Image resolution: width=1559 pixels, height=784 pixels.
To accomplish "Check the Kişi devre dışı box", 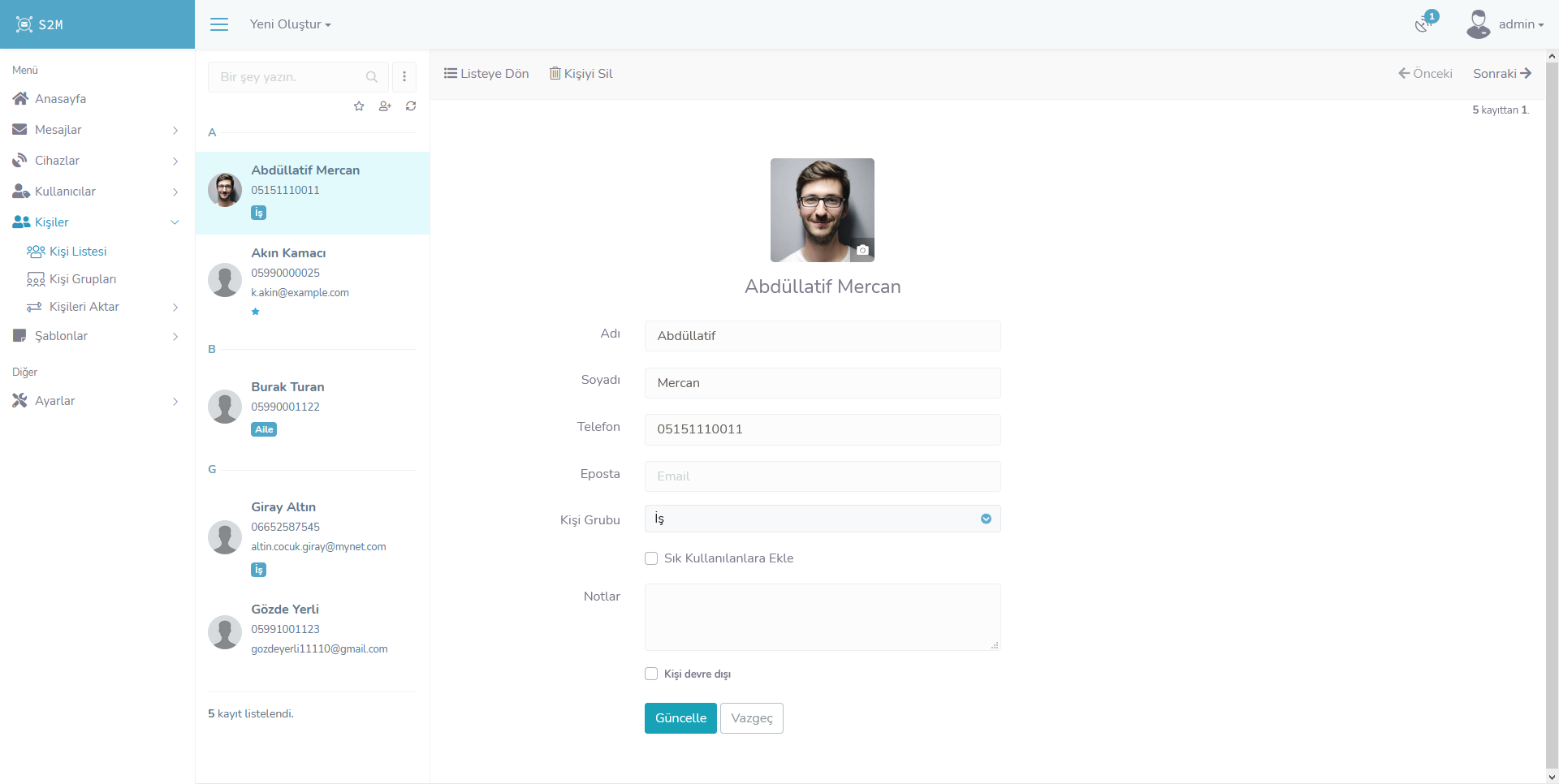I will pyautogui.click(x=651, y=674).
